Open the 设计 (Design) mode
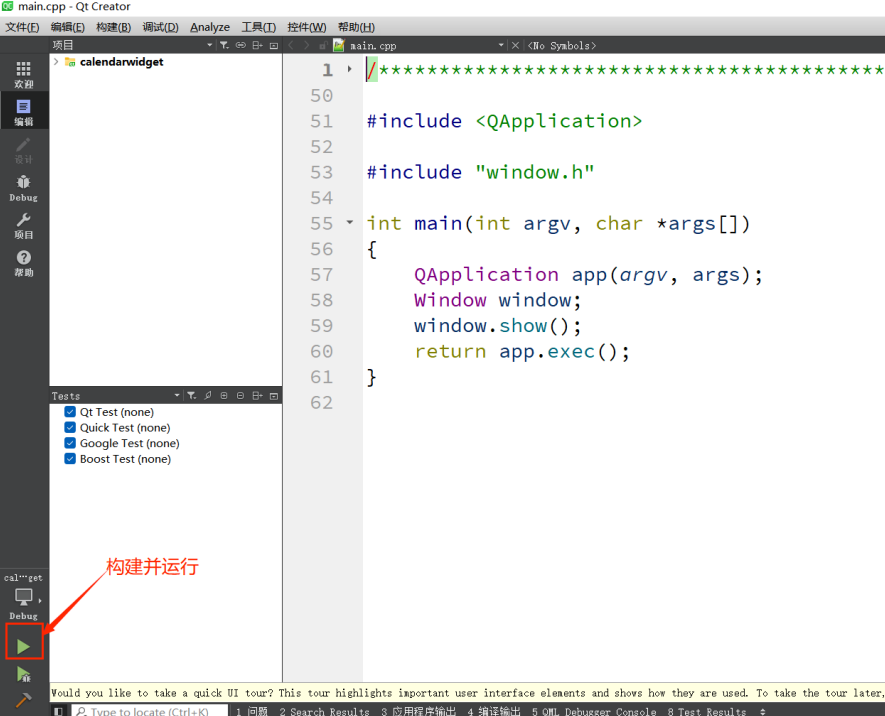The width and height of the screenshot is (885, 716). (24, 150)
